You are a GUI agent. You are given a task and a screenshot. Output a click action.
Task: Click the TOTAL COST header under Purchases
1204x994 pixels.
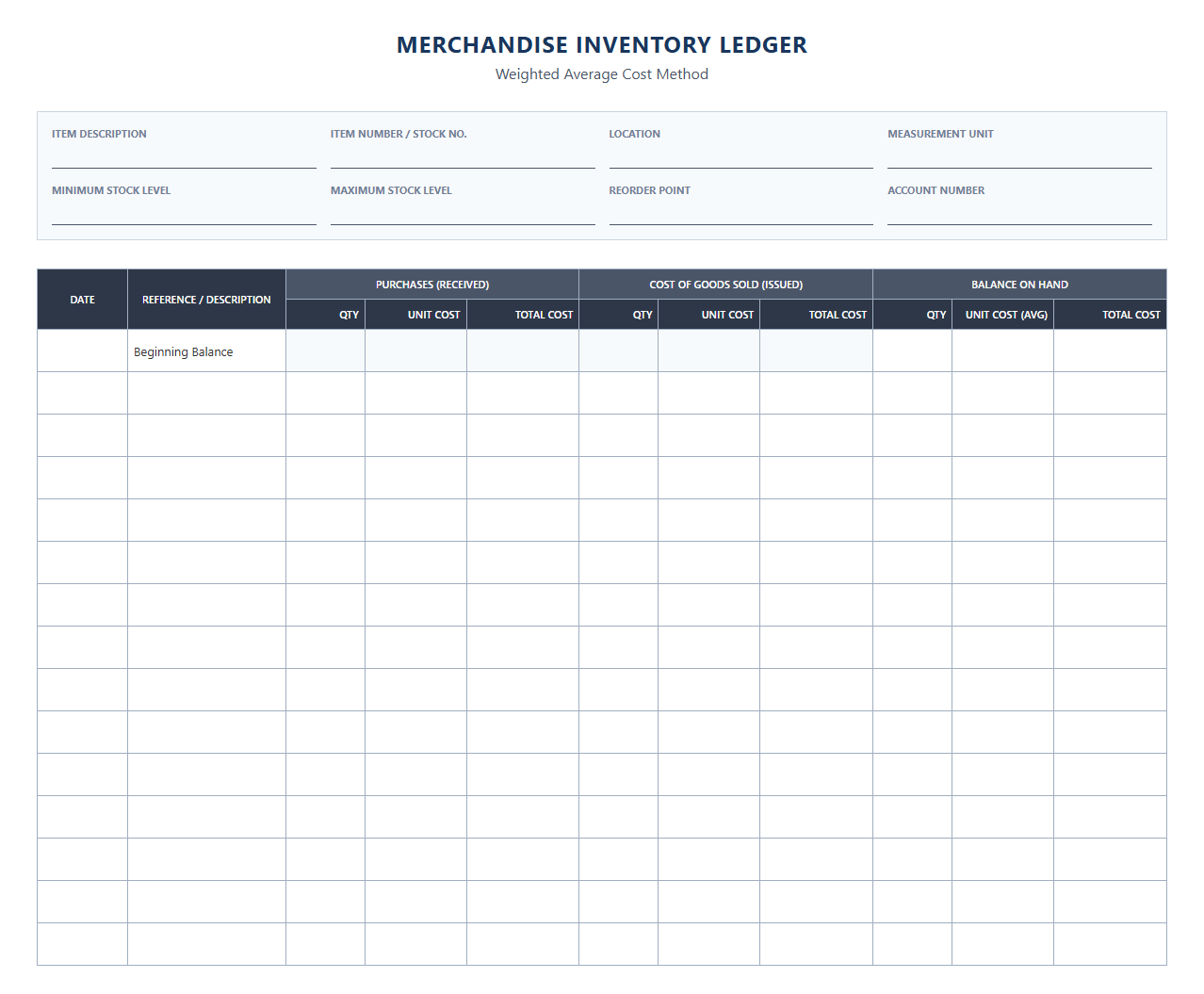[x=523, y=315]
